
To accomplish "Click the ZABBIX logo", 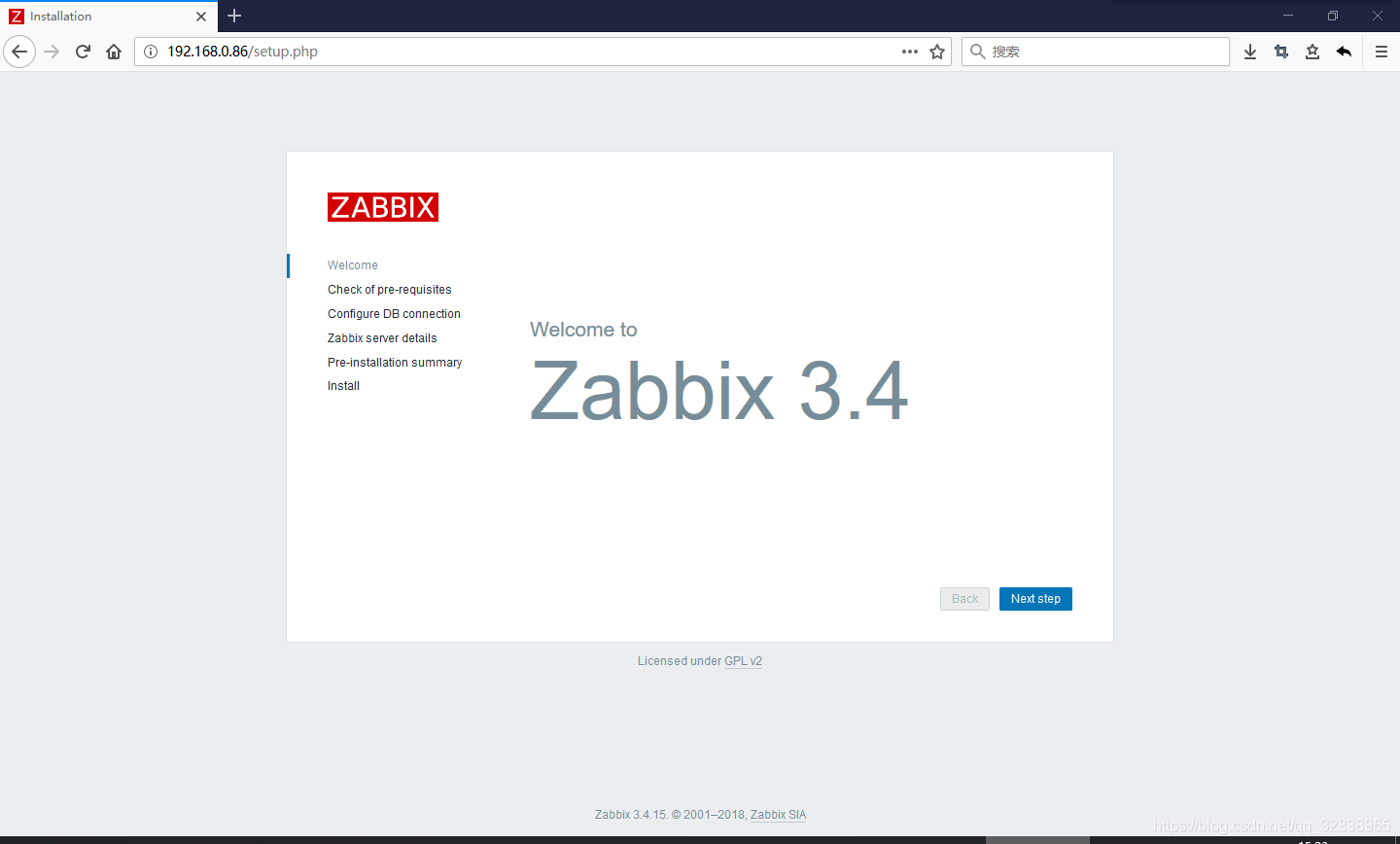I will click(x=383, y=207).
